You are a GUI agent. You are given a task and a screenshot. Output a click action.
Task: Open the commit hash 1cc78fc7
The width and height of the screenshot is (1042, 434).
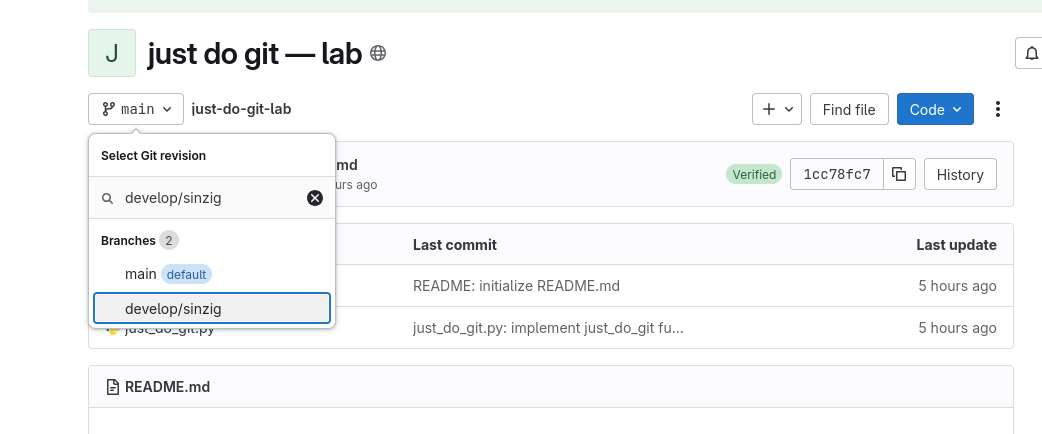coord(836,175)
